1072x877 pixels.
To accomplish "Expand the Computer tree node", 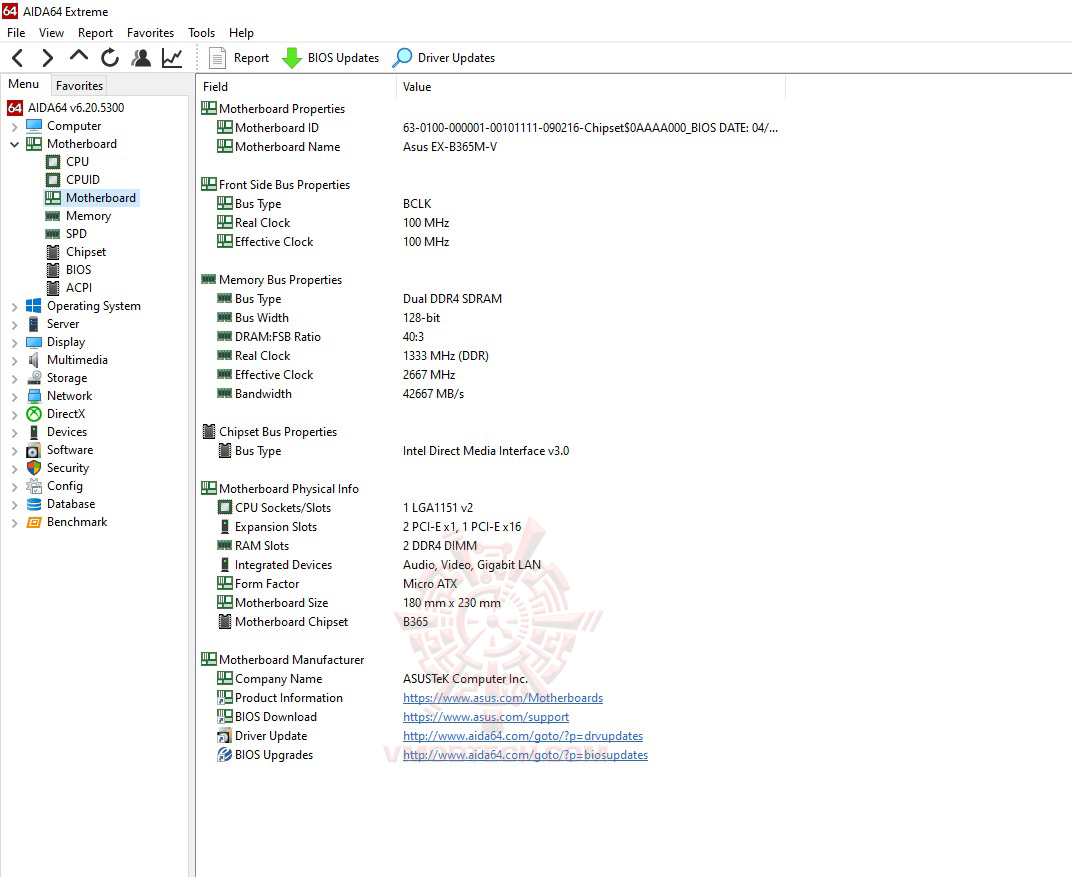I will point(12,125).
